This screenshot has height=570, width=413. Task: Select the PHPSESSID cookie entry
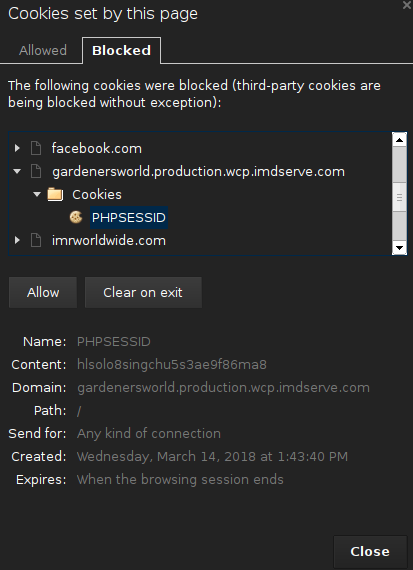(129, 217)
